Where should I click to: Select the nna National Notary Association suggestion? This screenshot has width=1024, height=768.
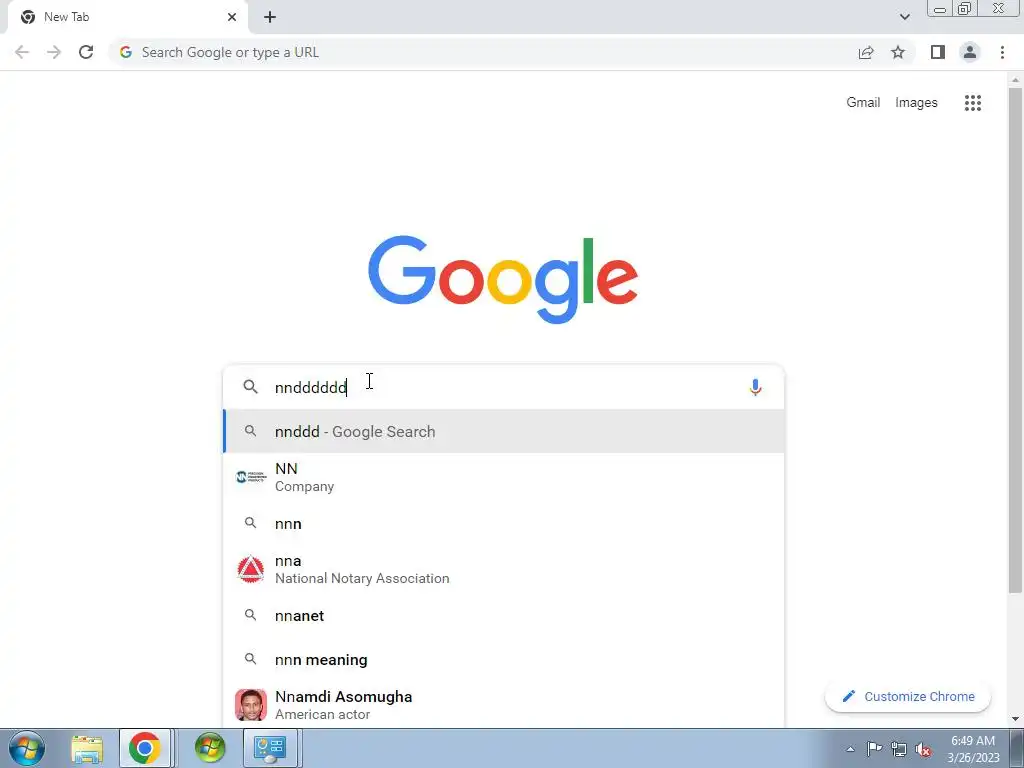point(504,569)
